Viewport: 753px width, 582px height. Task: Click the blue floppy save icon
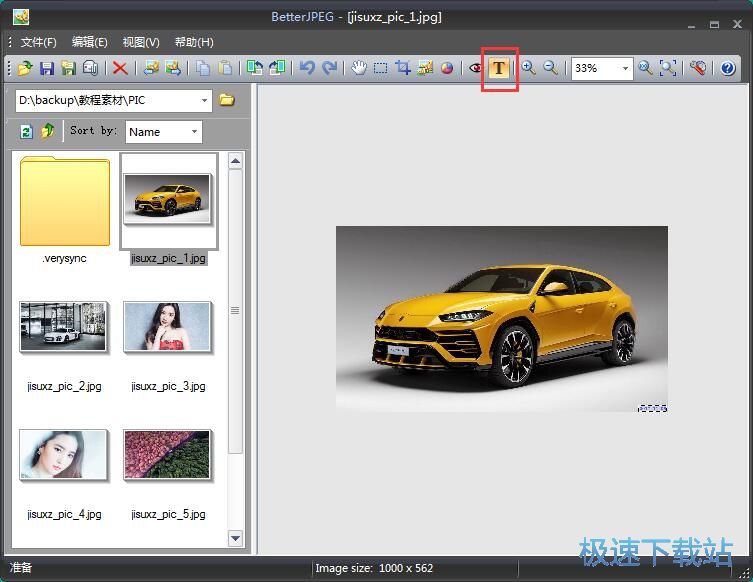(x=46, y=68)
